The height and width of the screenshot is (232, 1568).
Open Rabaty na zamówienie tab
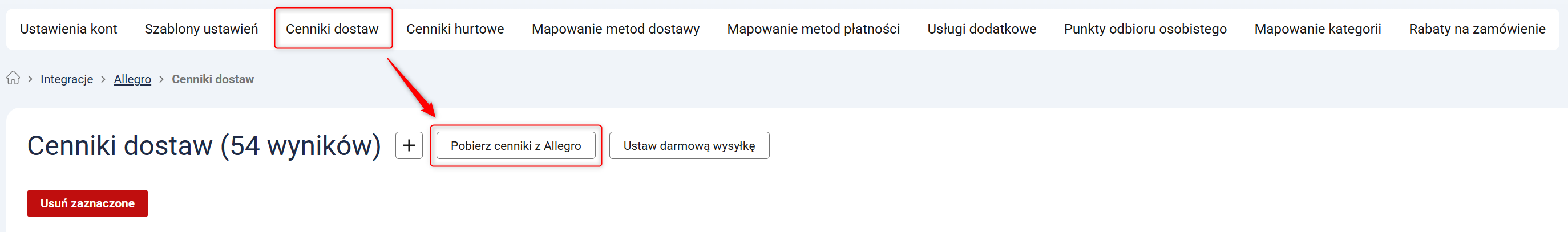pyautogui.click(x=1476, y=29)
